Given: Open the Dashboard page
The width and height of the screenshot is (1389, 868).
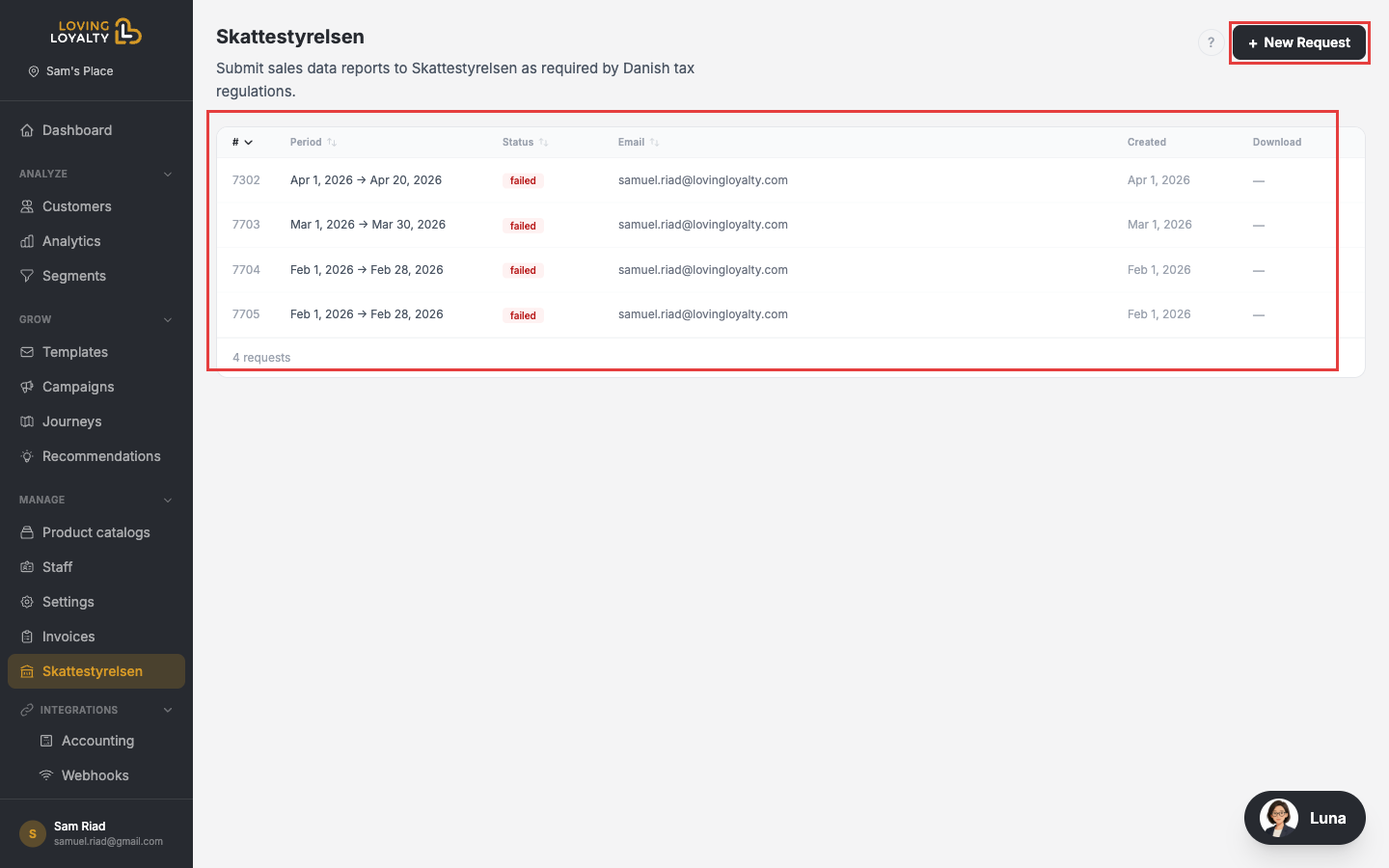Looking at the screenshot, I should coord(96,130).
